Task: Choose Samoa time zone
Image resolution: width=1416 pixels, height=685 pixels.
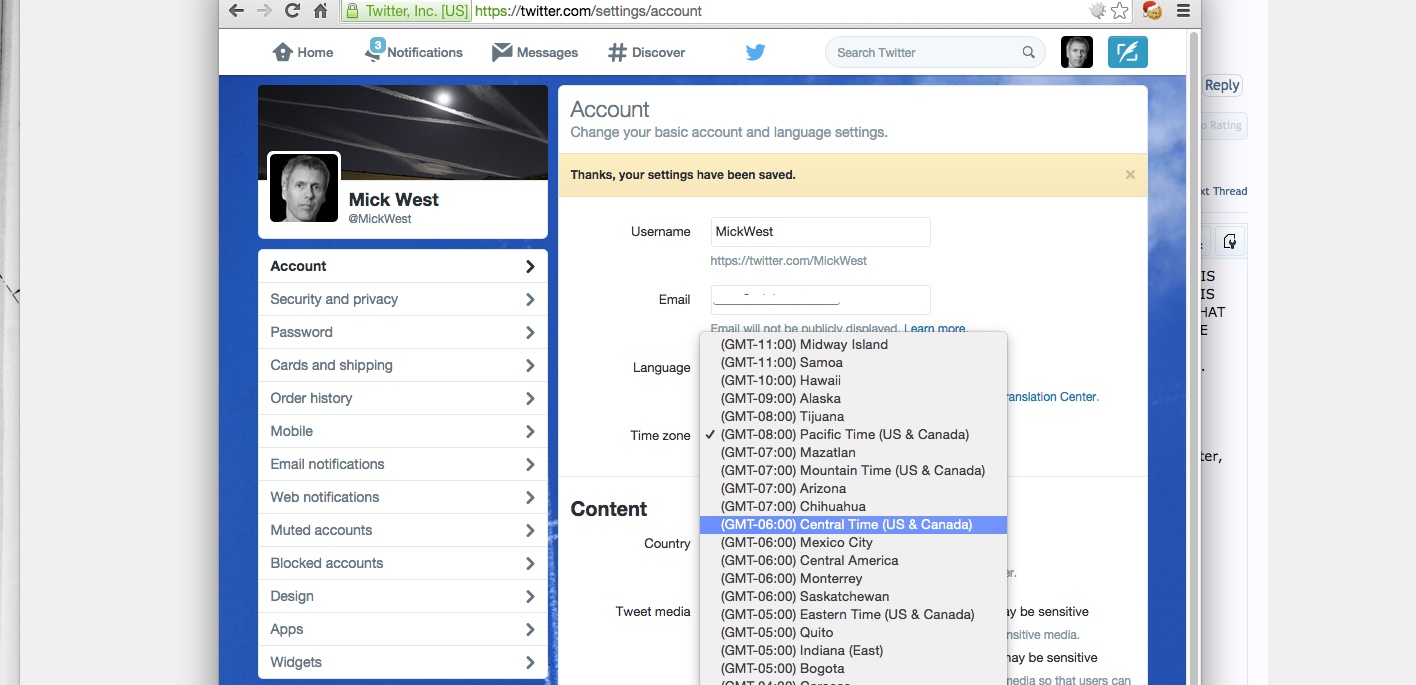Action: (x=853, y=362)
